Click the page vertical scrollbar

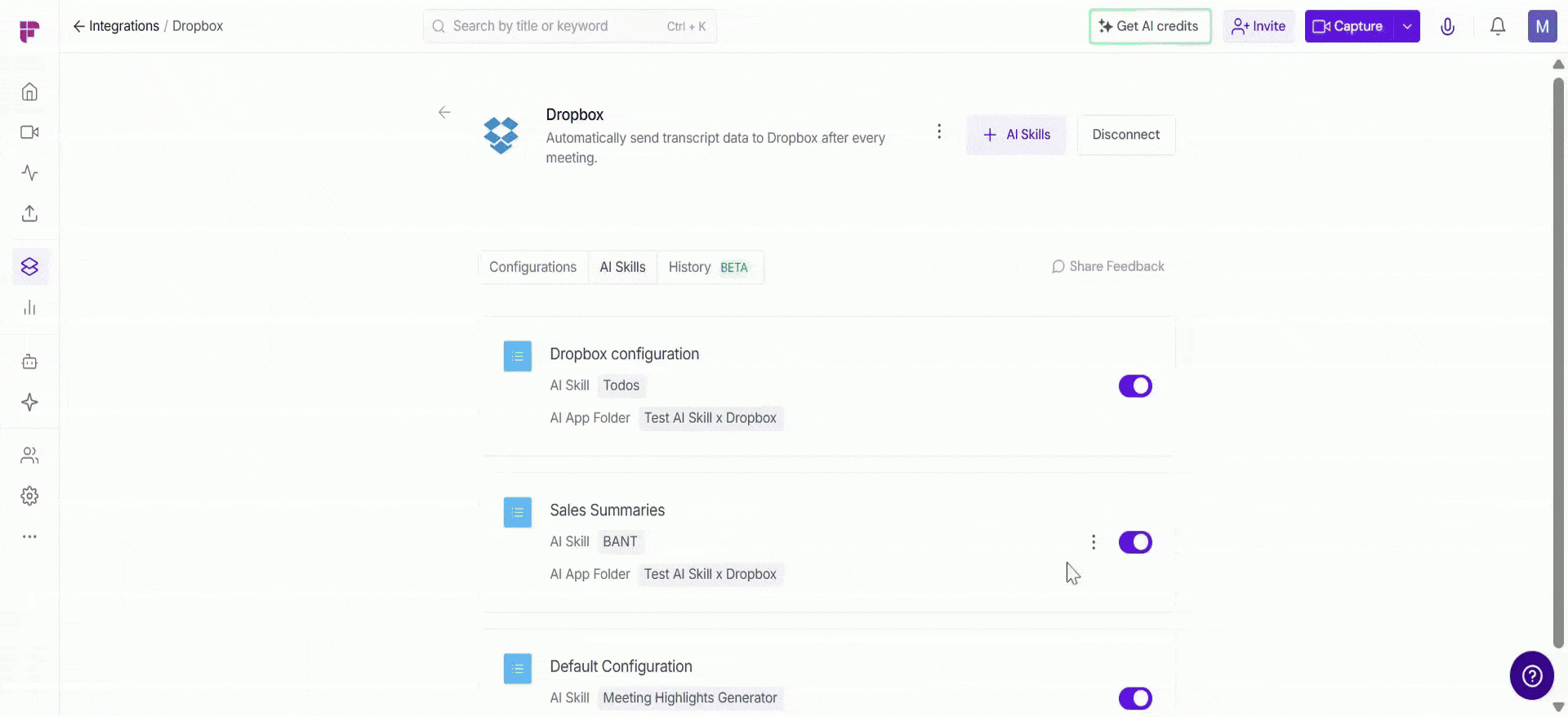1558,363
